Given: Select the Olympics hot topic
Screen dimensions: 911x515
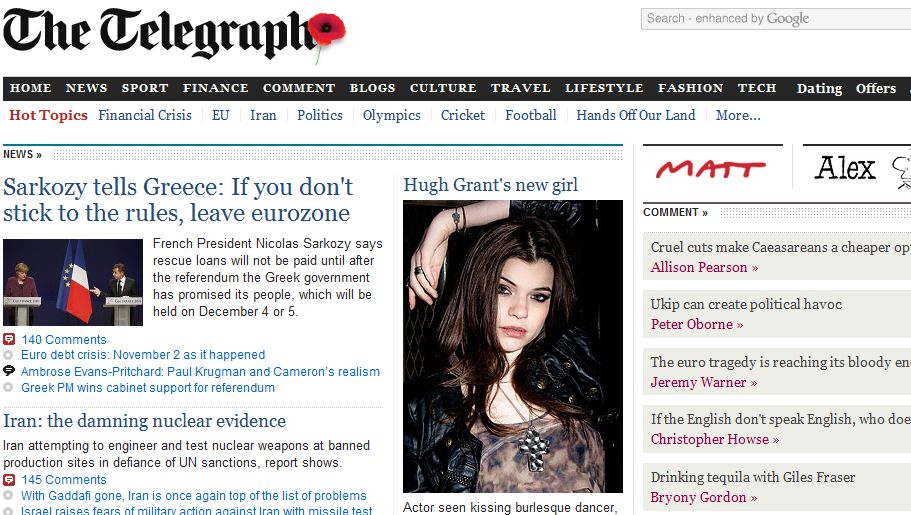Looking at the screenshot, I should pos(392,116).
